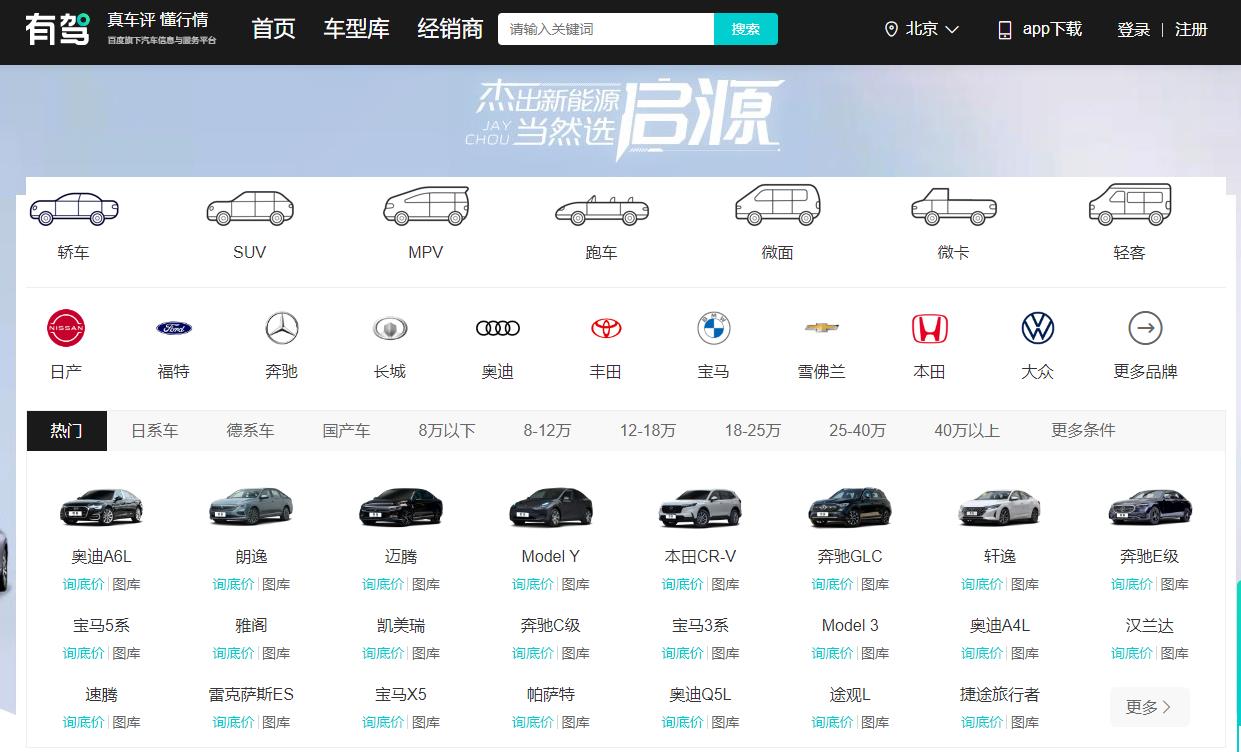This screenshot has width=1241, height=752.
Task: Go to 首页 in top navigation
Action: tap(274, 29)
